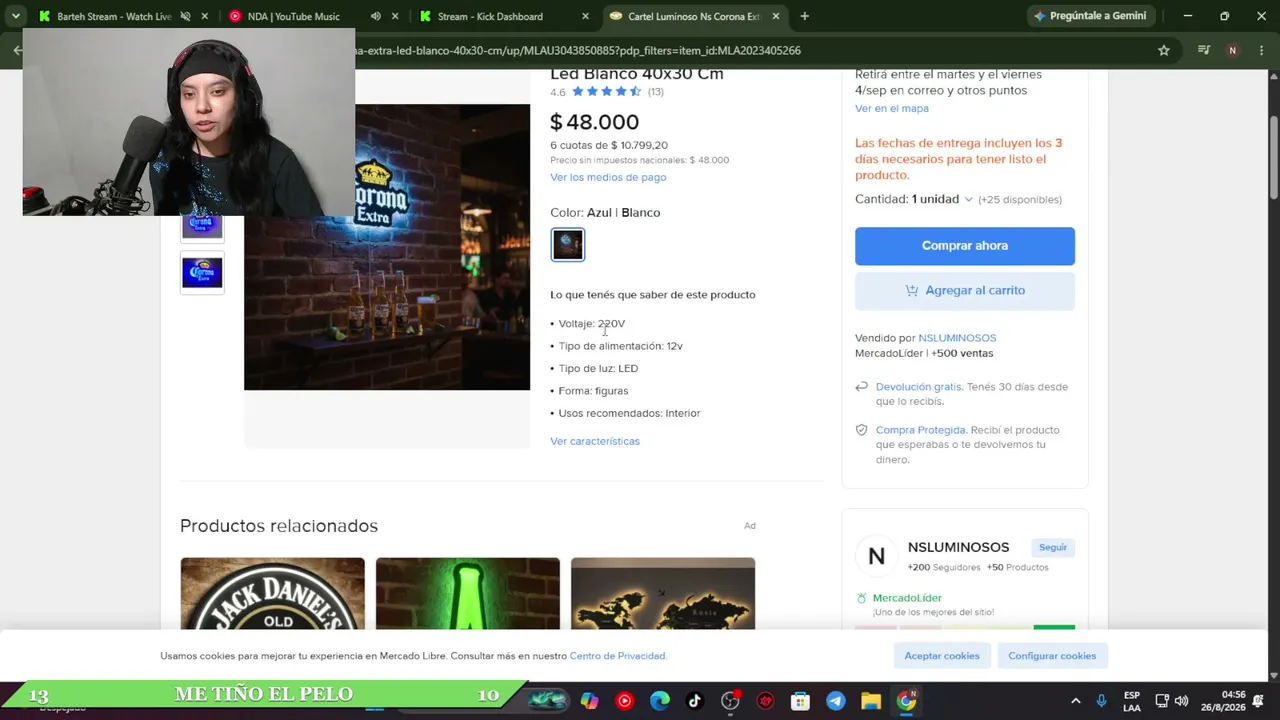This screenshot has width=1280, height=720.
Task: Launch Microsoft Edge from the taskbar
Action: (660, 701)
